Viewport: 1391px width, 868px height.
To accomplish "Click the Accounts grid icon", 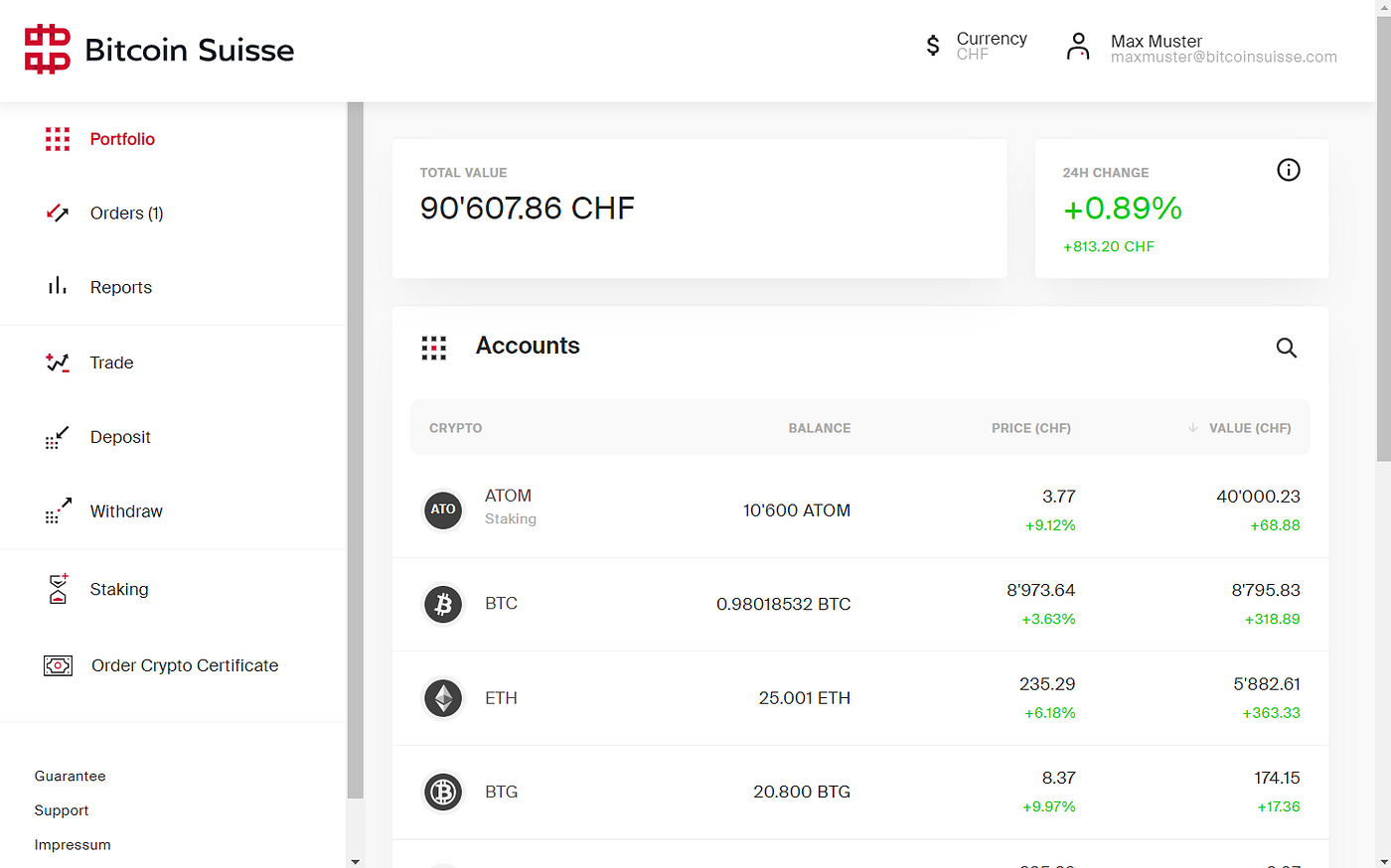I will pyautogui.click(x=434, y=348).
